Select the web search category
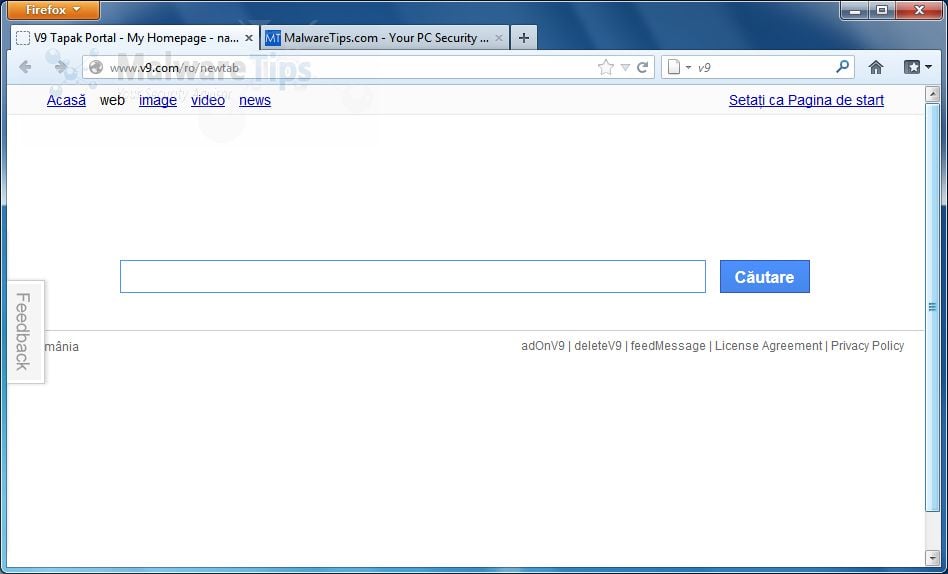The height and width of the screenshot is (574, 948). (x=112, y=100)
